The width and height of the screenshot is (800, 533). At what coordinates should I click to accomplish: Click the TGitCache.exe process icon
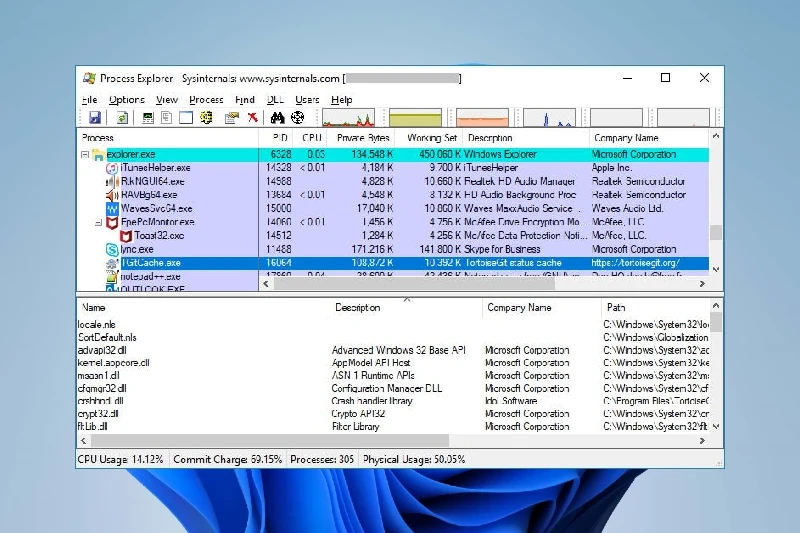point(112,263)
